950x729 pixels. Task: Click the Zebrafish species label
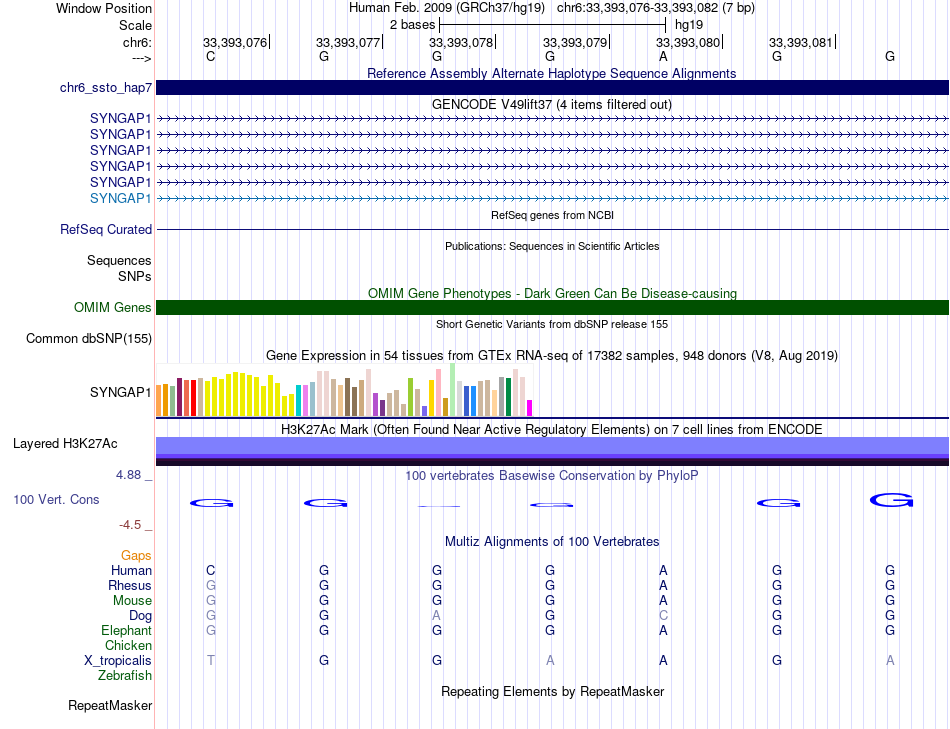[125, 675]
